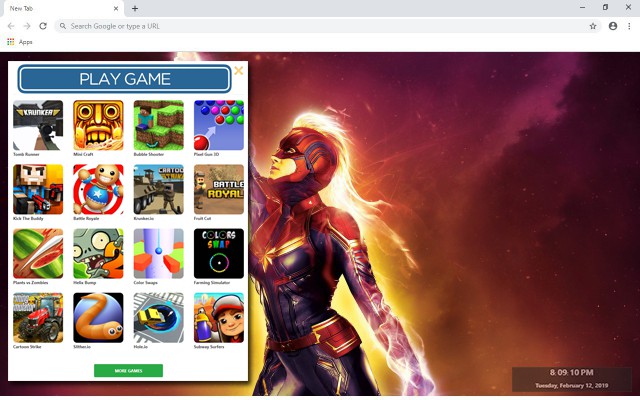The width and height of the screenshot is (640, 400).
Task: Minimize the Chrome window
Action: tap(582, 7)
